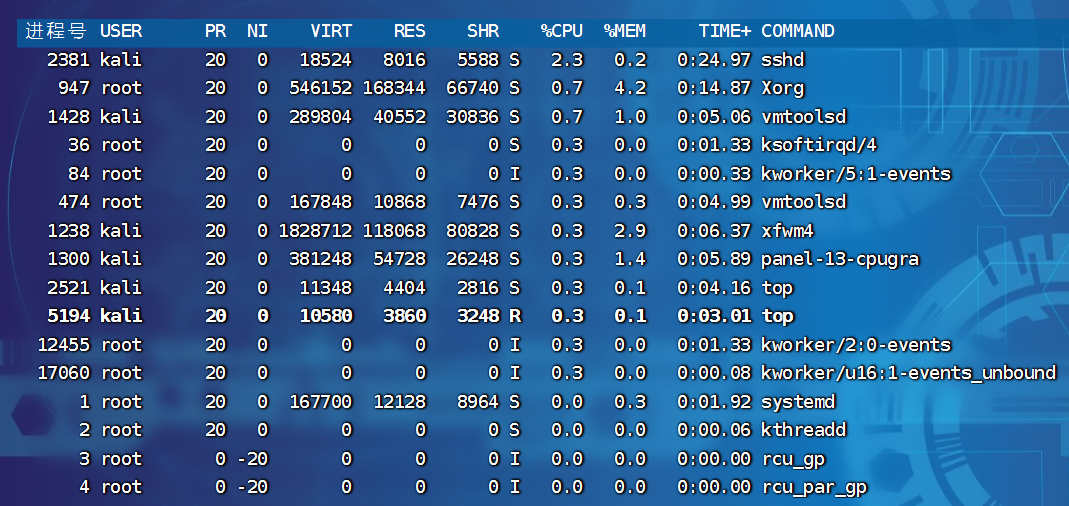Click the USER column header
The image size is (1069, 506).
tap(121, 31)
